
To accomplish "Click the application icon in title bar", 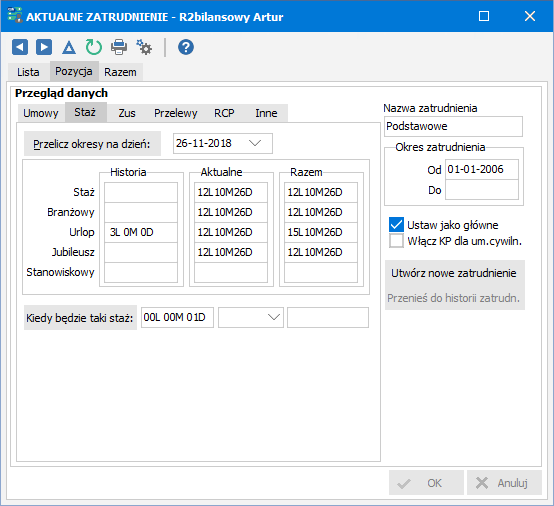I will (15, 16).
